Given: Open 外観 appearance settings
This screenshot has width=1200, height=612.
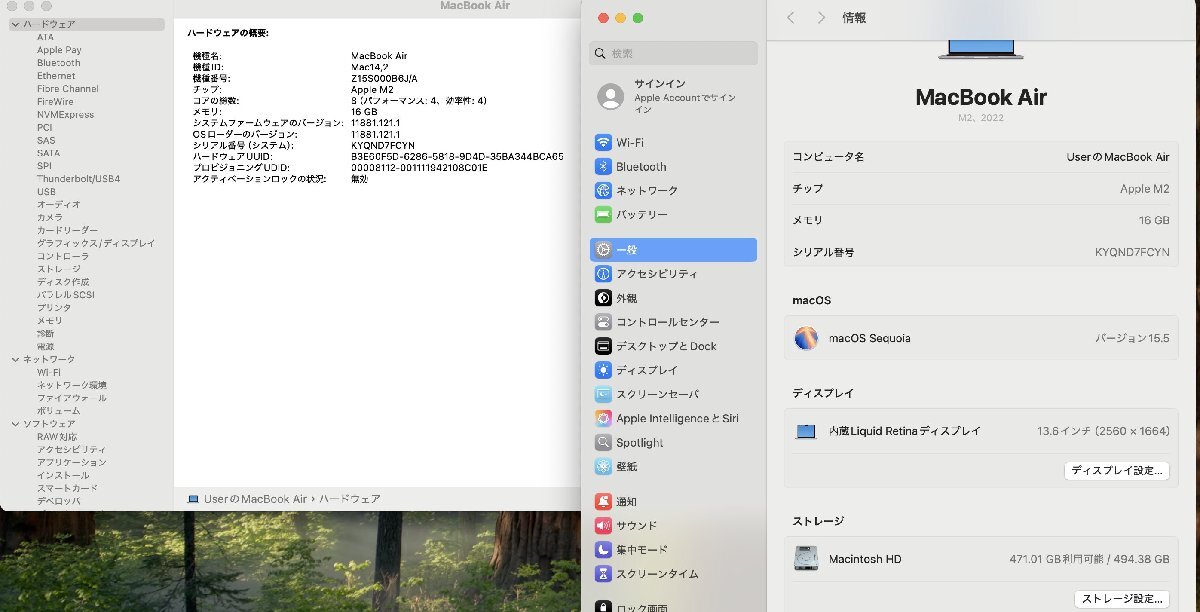Looking at the screenshot, I should (x=673, y=298).
